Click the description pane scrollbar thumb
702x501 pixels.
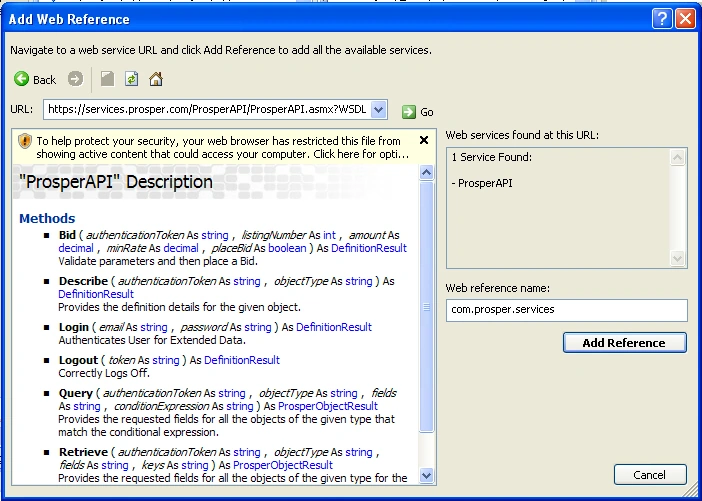pos(427,307)
